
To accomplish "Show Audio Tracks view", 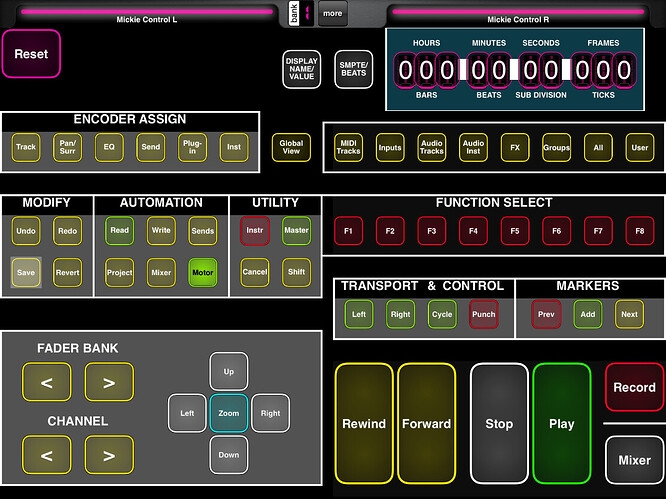I will [432, 147].
